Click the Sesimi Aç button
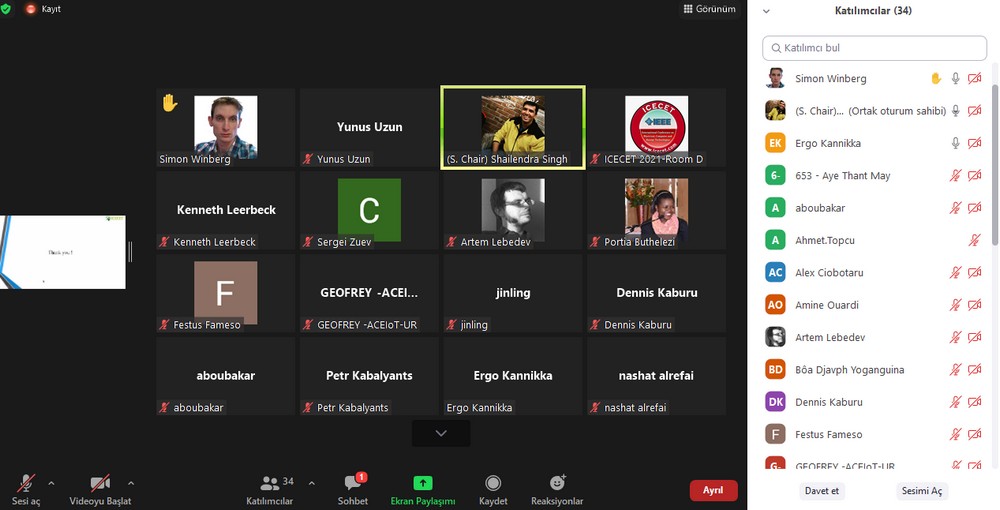 (922, 491)
